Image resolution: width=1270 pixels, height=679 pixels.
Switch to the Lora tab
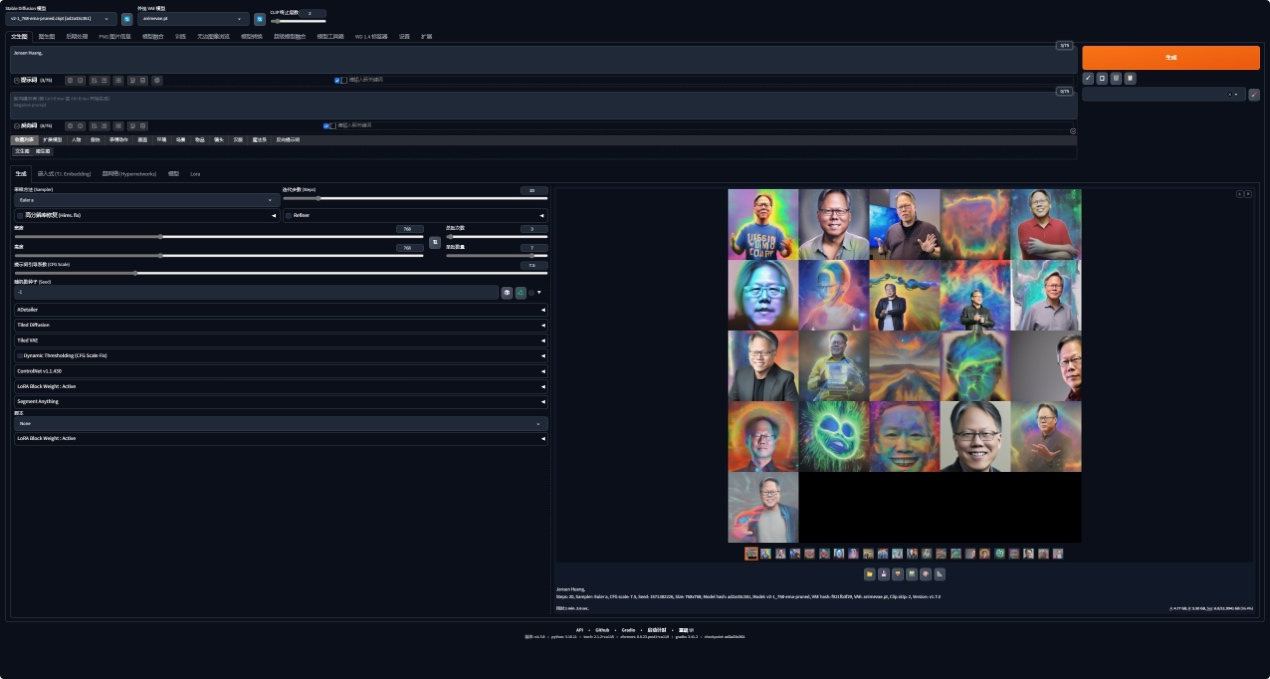pyautogui.click(x=195, y=174)
